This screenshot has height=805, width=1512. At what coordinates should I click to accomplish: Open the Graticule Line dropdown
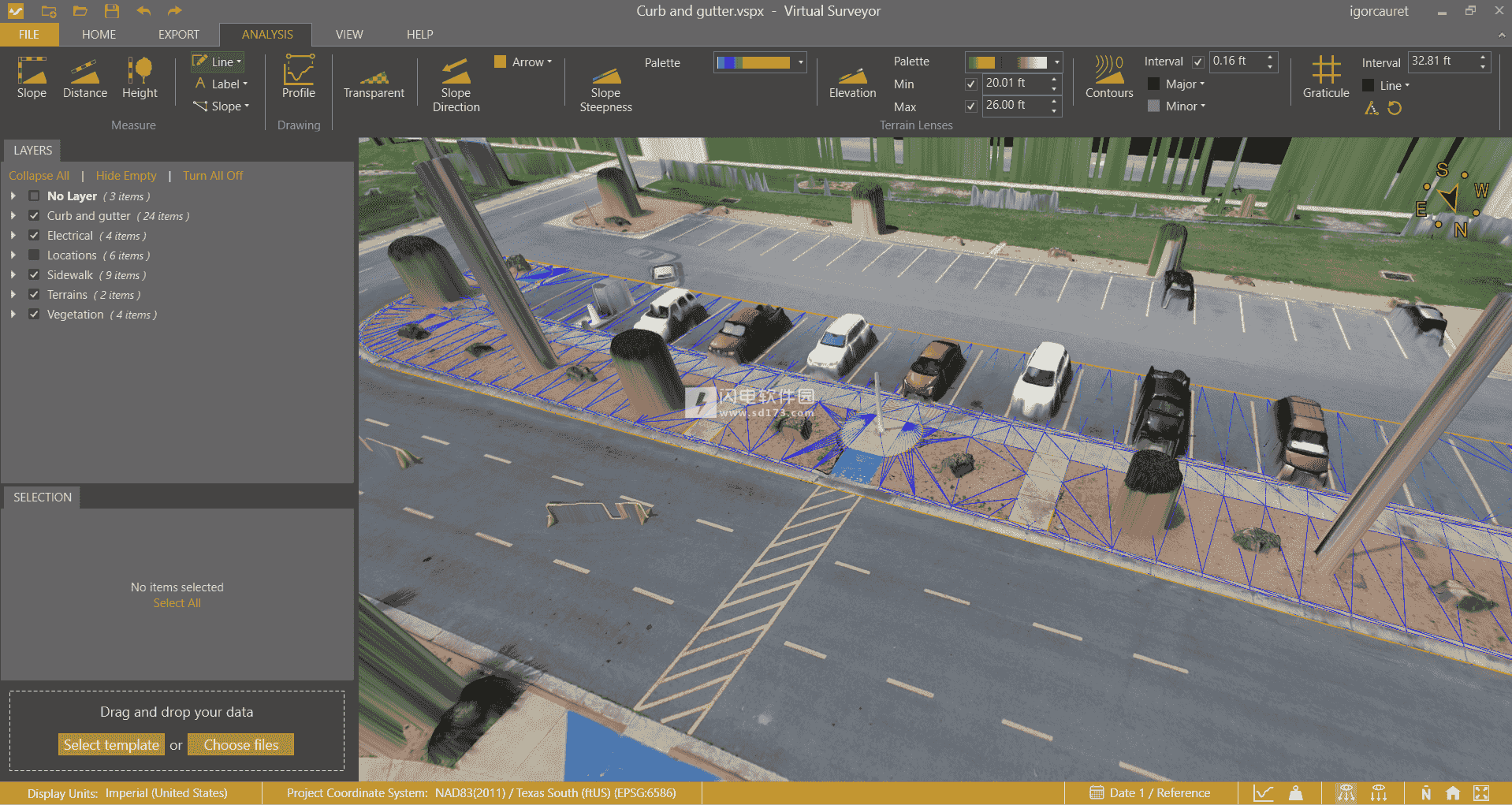[x=1387, y=85]
